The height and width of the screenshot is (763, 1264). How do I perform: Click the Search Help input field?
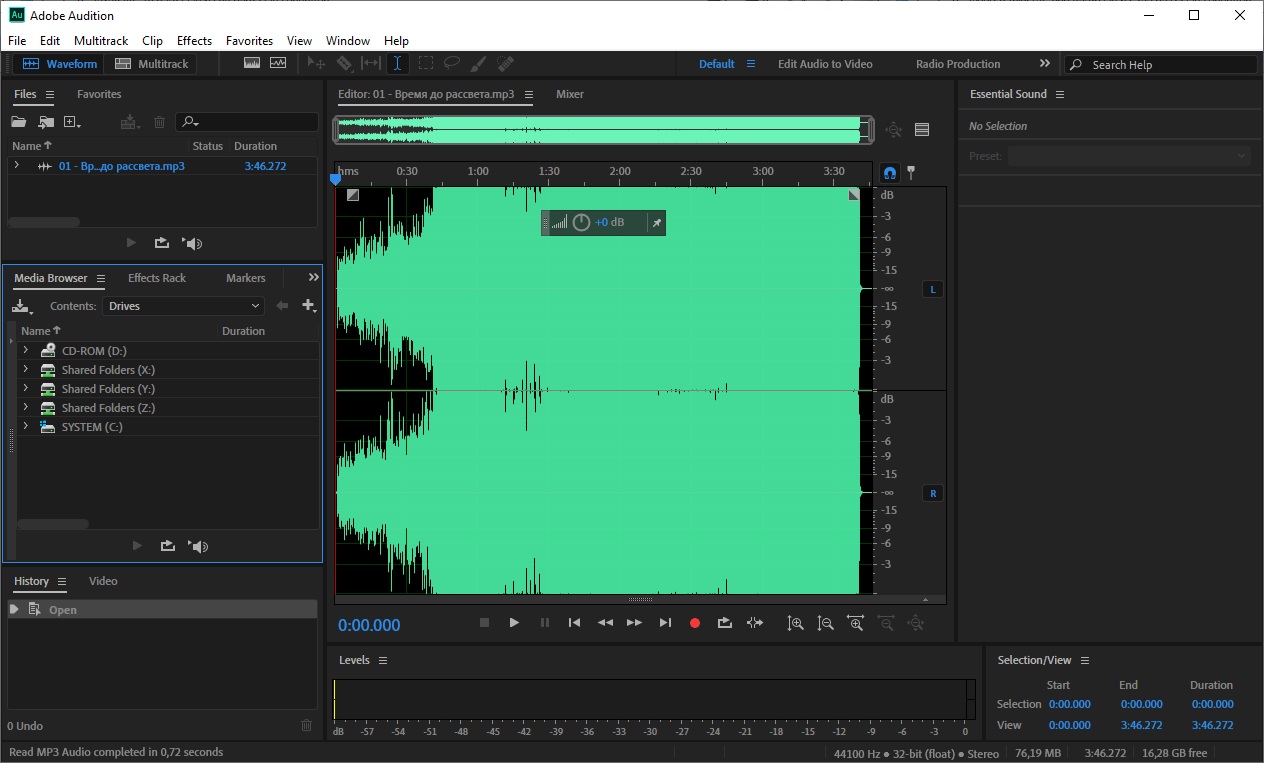tap(1170, 65)
